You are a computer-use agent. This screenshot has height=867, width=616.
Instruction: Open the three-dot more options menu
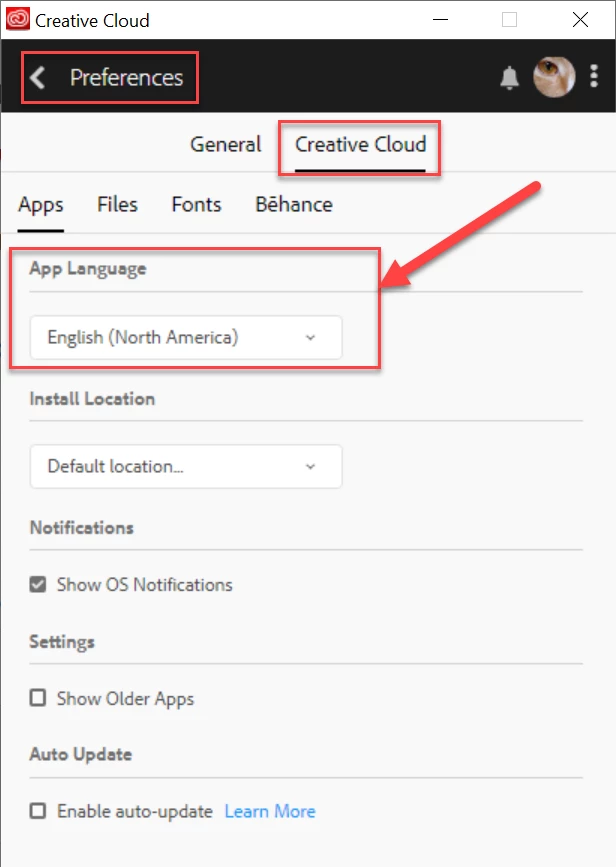[x=594, y=76]
